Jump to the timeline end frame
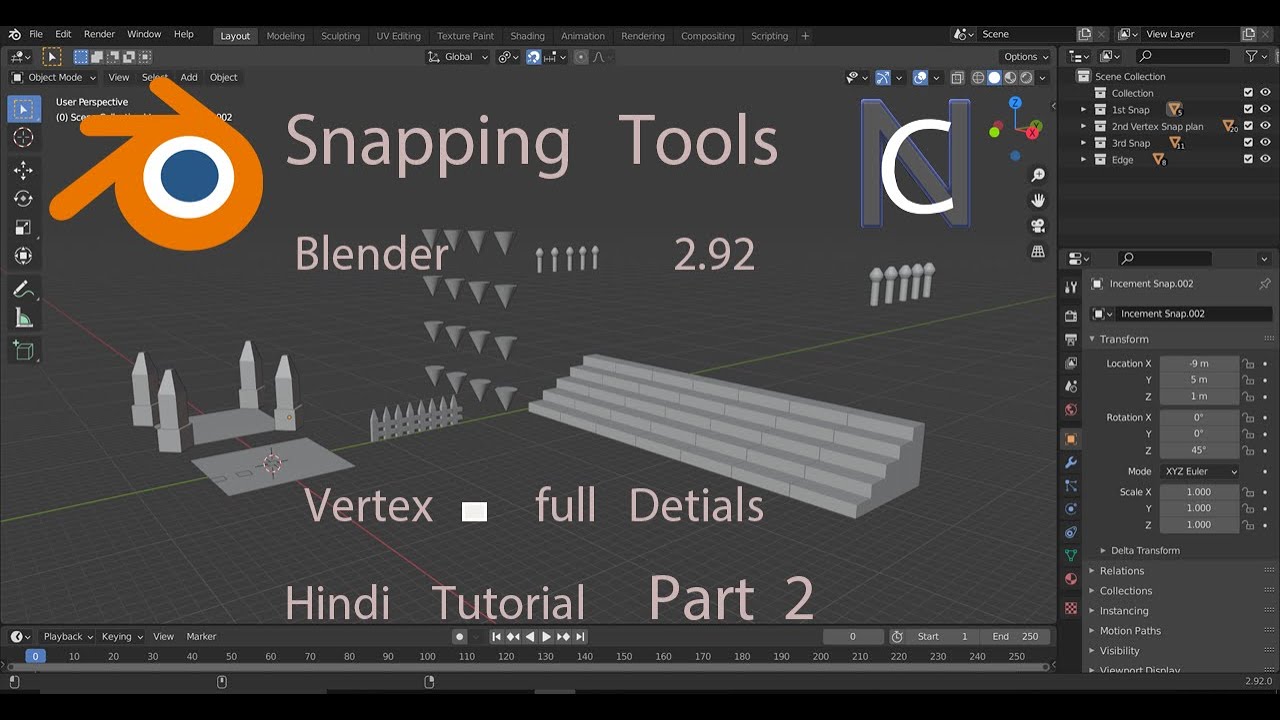Screen dimensions: 1280x720 tap(580, 637)
